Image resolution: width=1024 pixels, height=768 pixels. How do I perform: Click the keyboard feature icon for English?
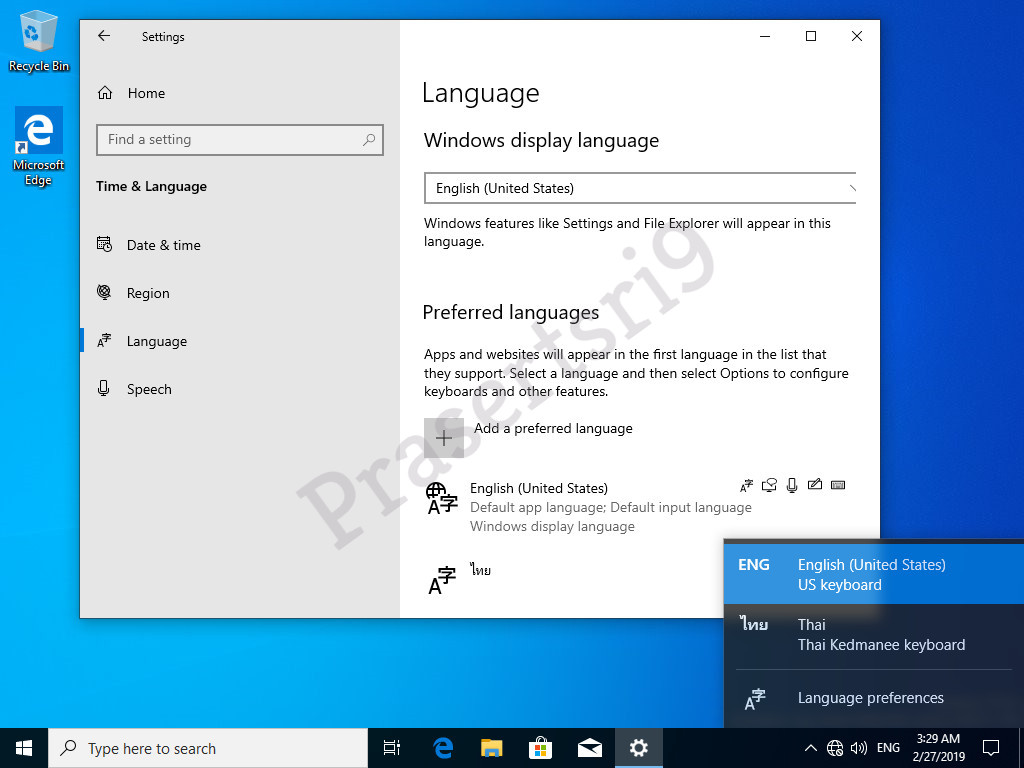pyautogui.click(x=838, y=485)
